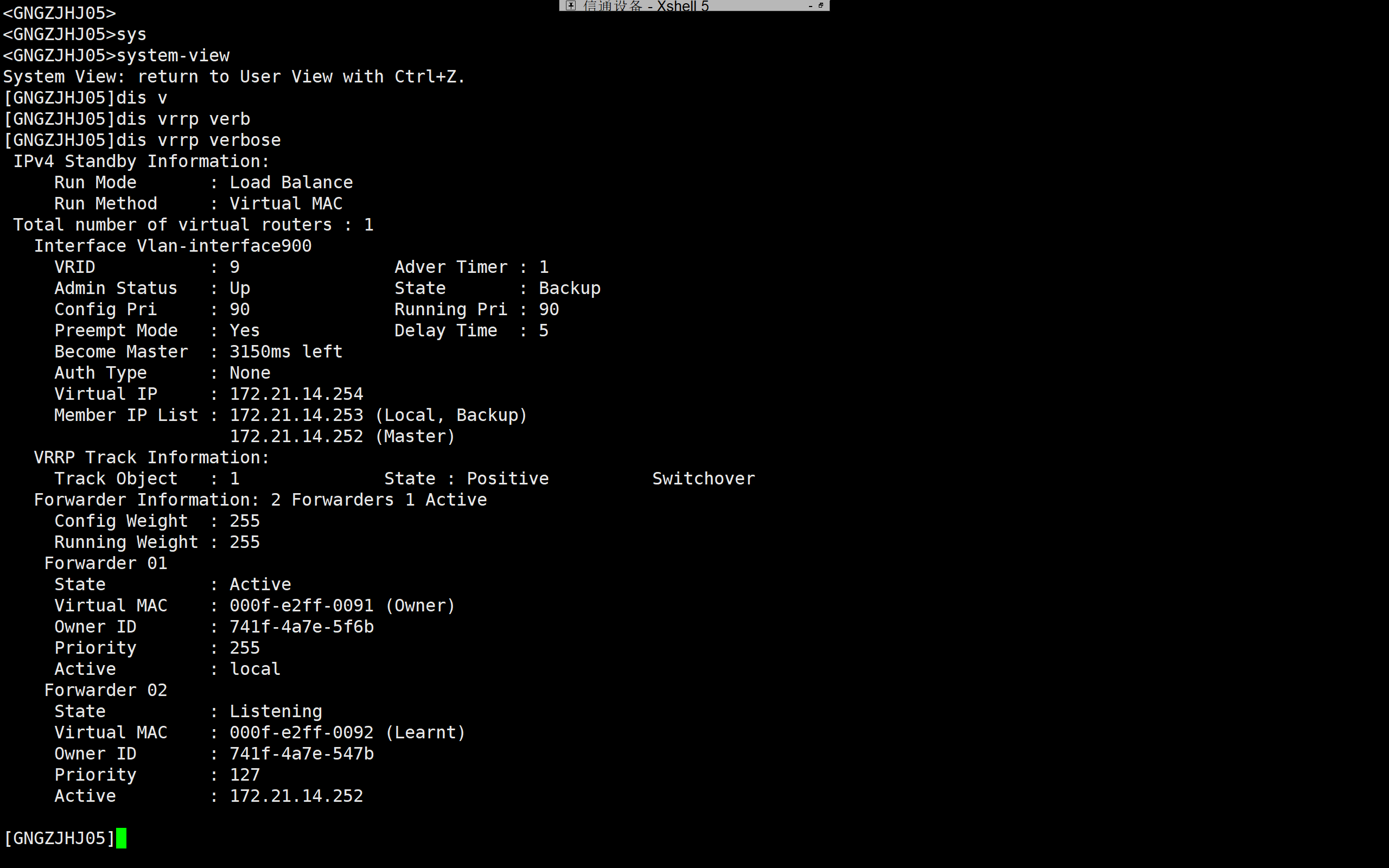Click the 'dis vrrp verbose' command text
Screen dimensions: 1389x868
point(198,140)
